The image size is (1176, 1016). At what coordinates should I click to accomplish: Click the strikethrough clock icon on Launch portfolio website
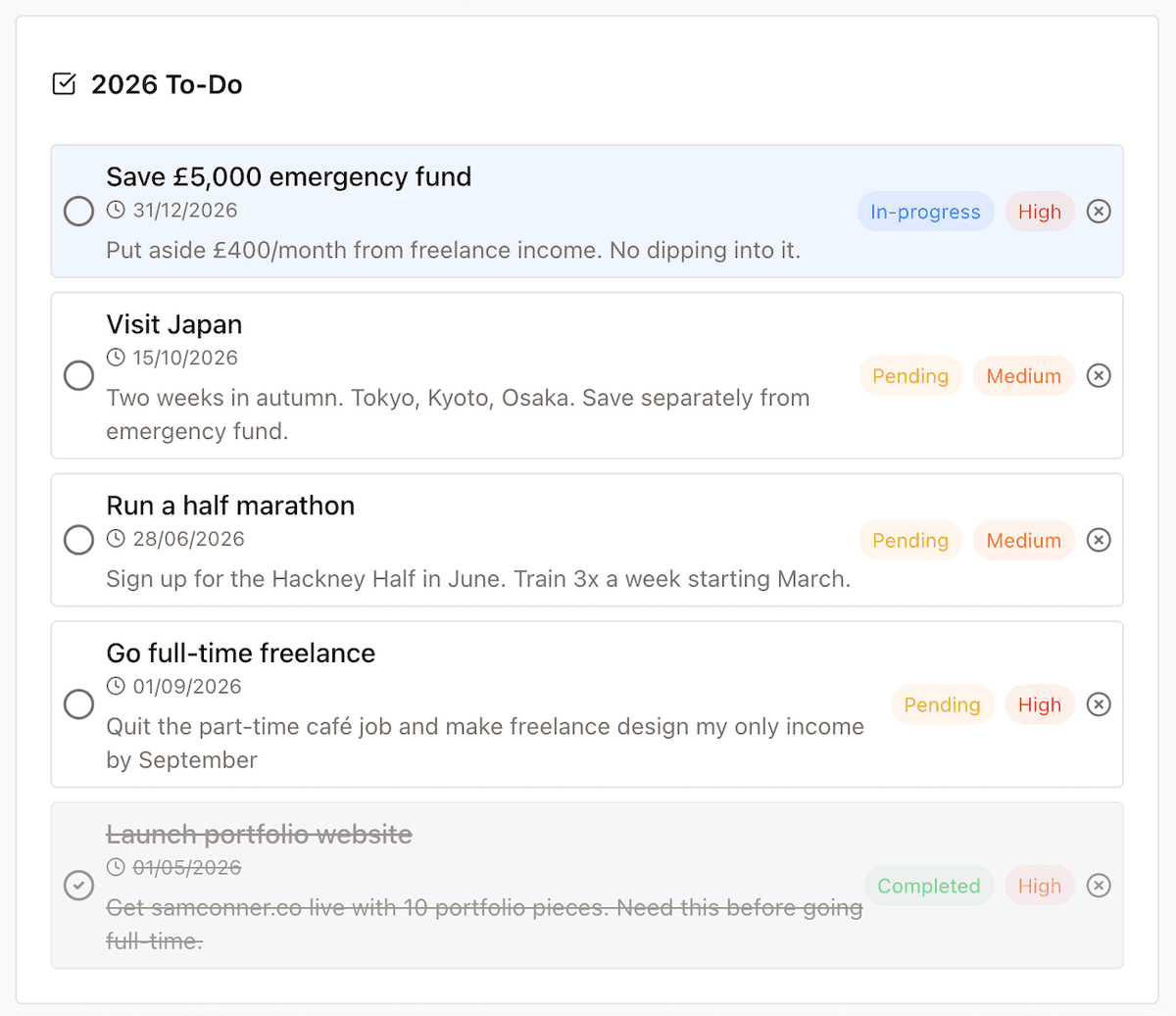click(117, 866)
